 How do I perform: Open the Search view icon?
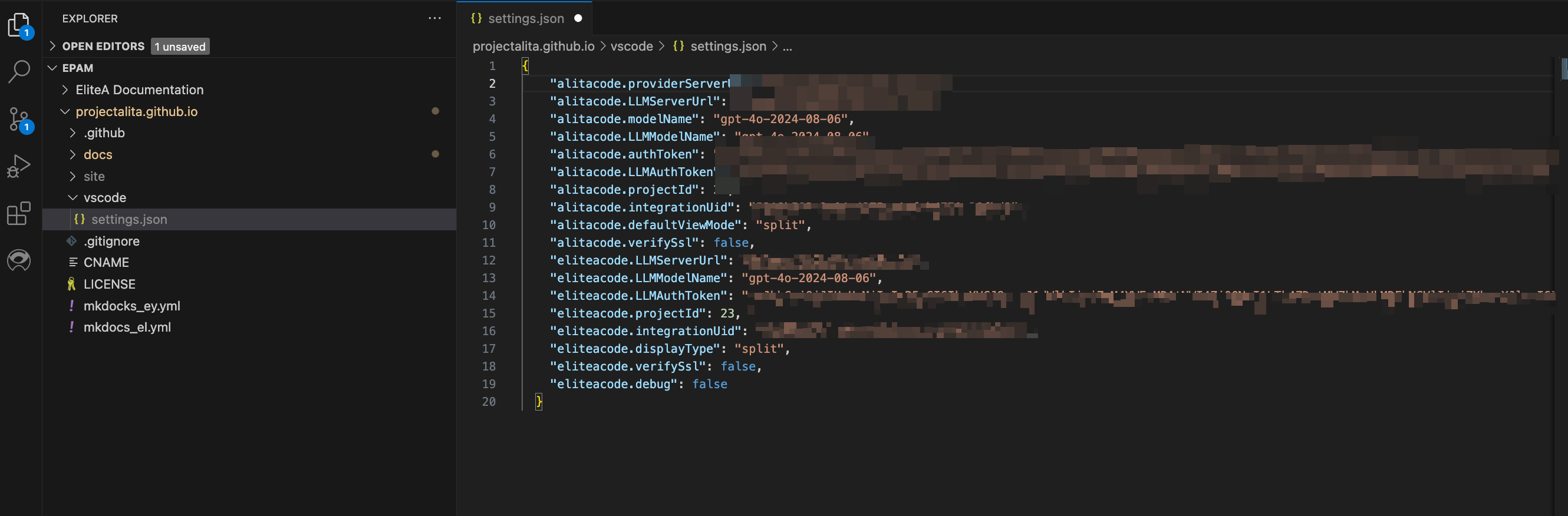click(19, 71)
